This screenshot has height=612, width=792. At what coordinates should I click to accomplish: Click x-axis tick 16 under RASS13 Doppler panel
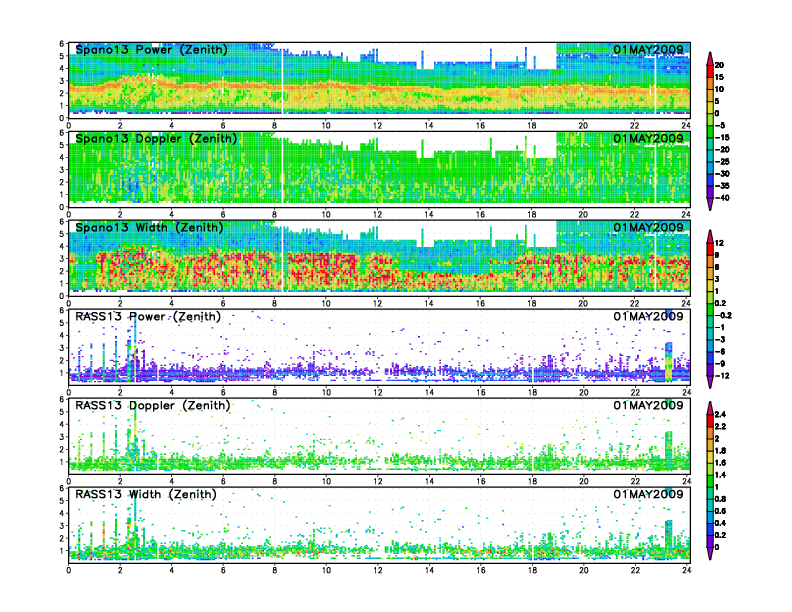point(480,481)
